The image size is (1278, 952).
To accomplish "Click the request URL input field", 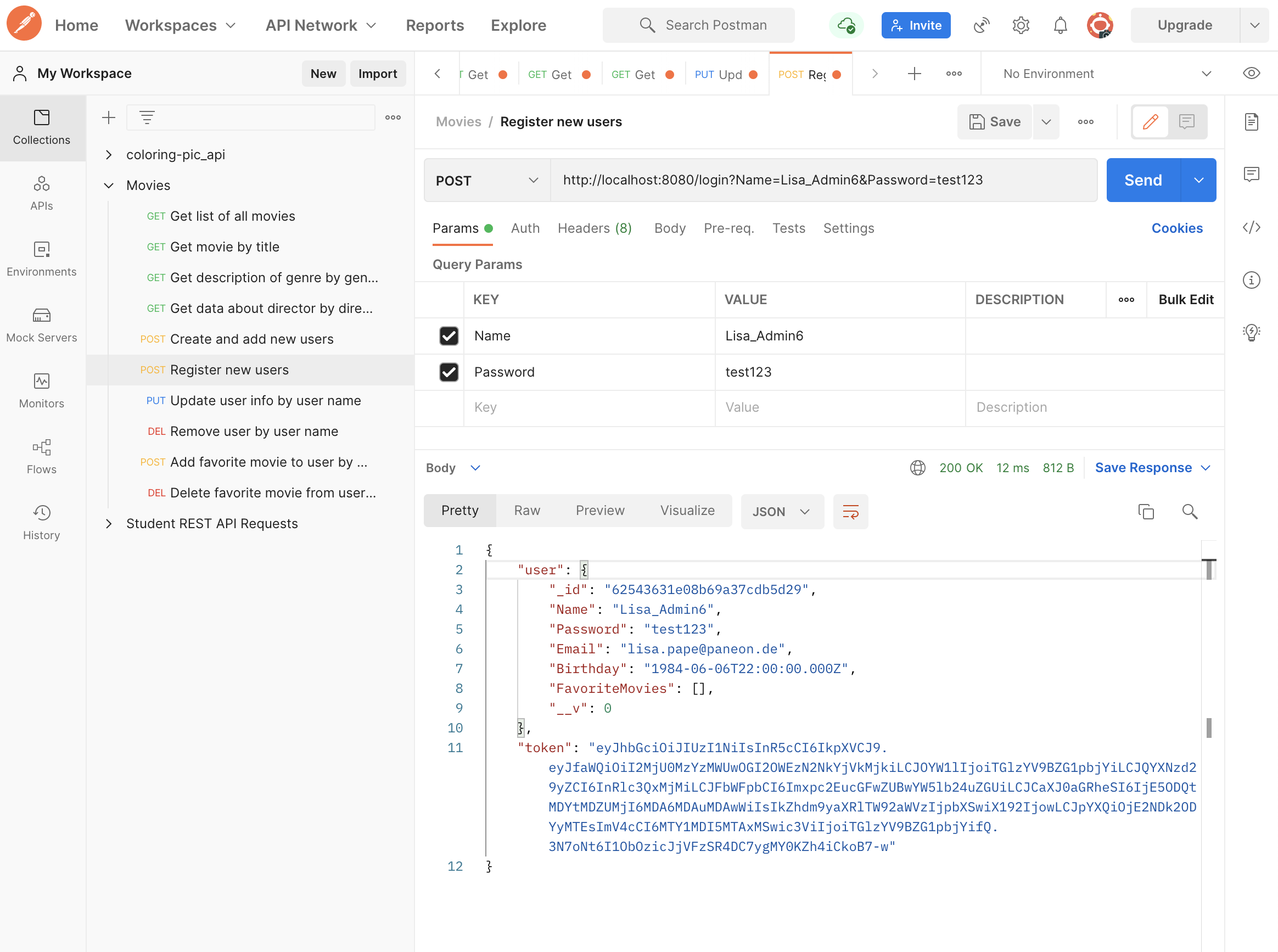I will coord(823,181).
